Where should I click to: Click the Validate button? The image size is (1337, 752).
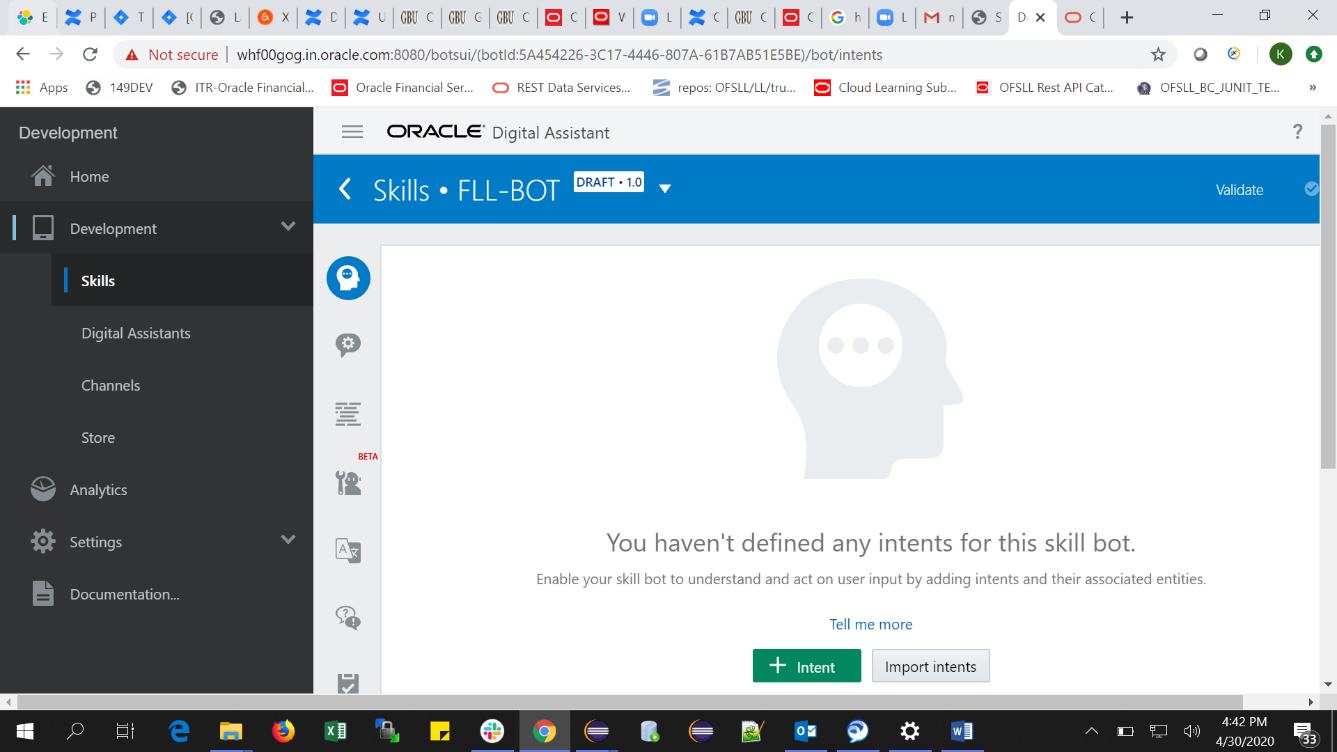point(1239,189)
